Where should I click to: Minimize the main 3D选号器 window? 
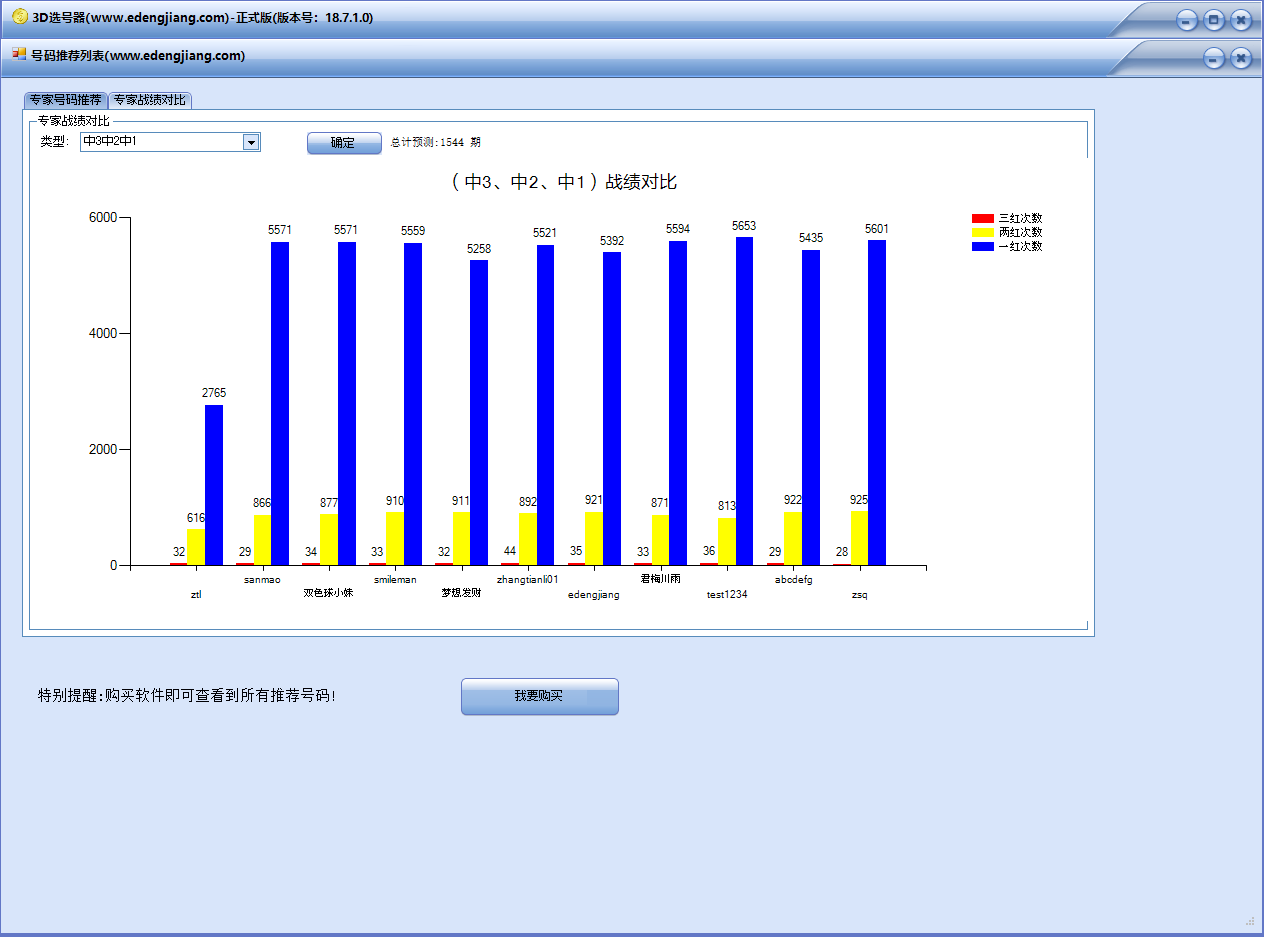[1186, 20]
